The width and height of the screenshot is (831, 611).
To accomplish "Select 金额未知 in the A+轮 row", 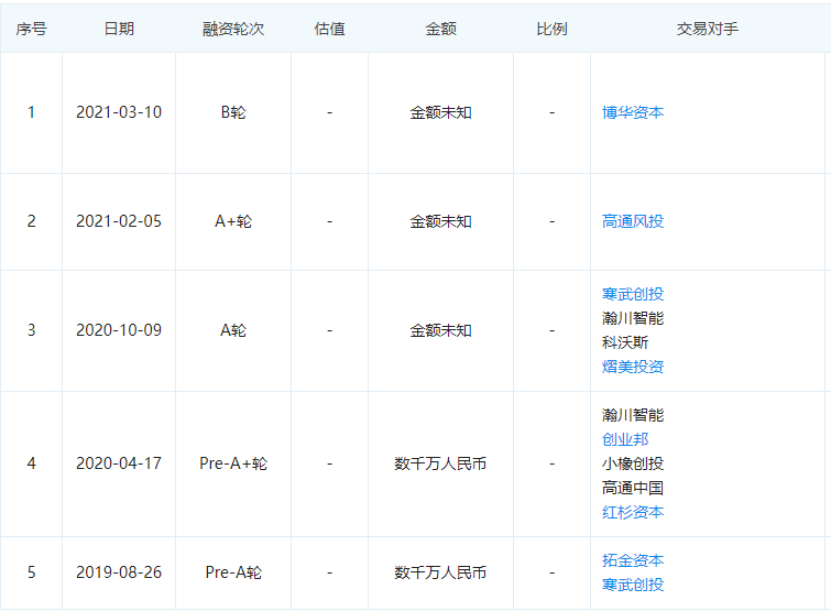I will point(440,221).
